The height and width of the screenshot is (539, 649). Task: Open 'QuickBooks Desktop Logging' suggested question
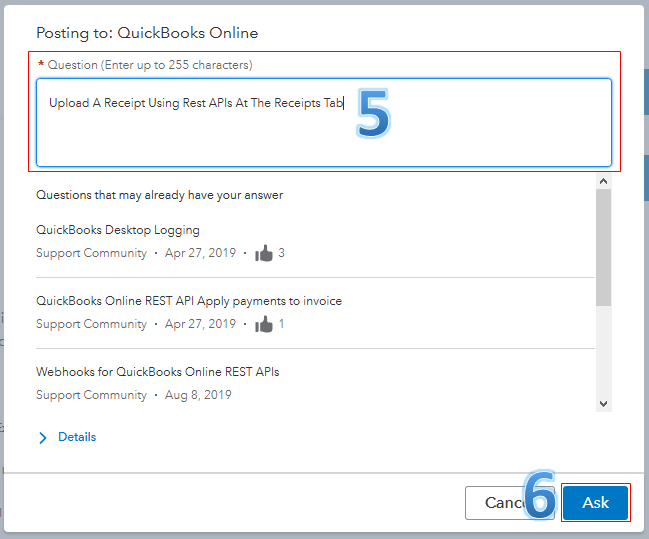(118, 230)
